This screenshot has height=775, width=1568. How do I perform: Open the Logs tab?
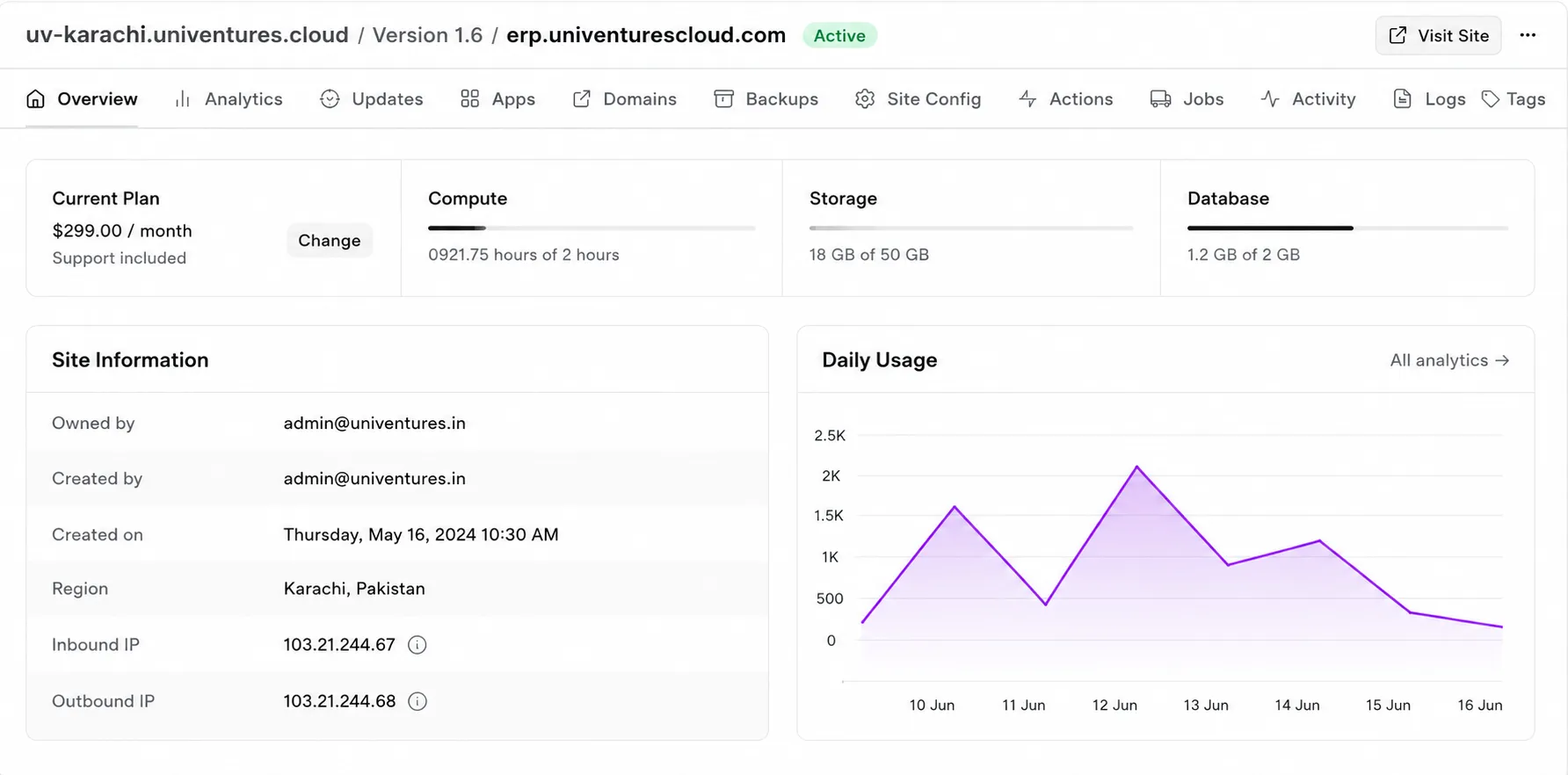[x=1429, y=99]
